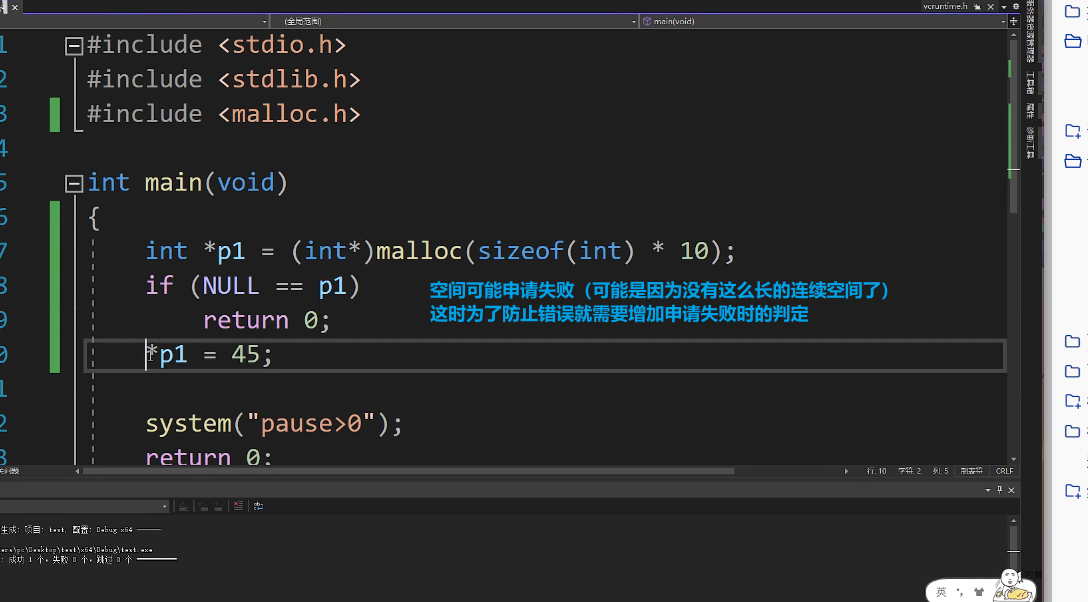Click the if (NULL == p1) line
The image size is (1088, 602).
coord(253,286)
